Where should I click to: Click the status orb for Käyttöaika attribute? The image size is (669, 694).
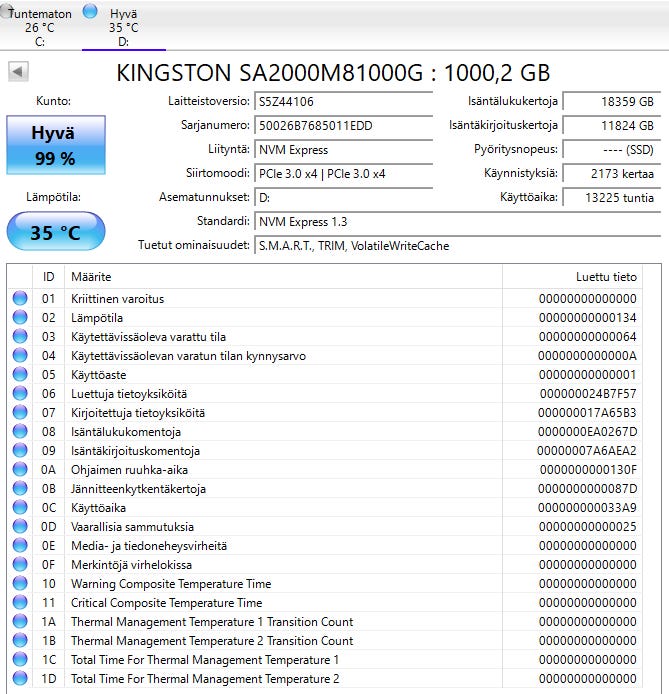point(20,507)
